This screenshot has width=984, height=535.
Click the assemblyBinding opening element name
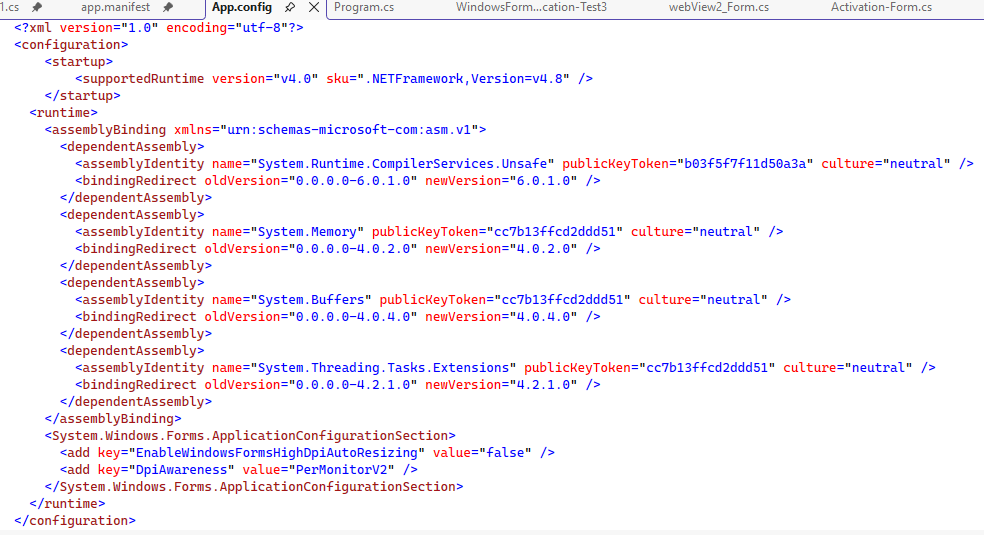(109, 129)
